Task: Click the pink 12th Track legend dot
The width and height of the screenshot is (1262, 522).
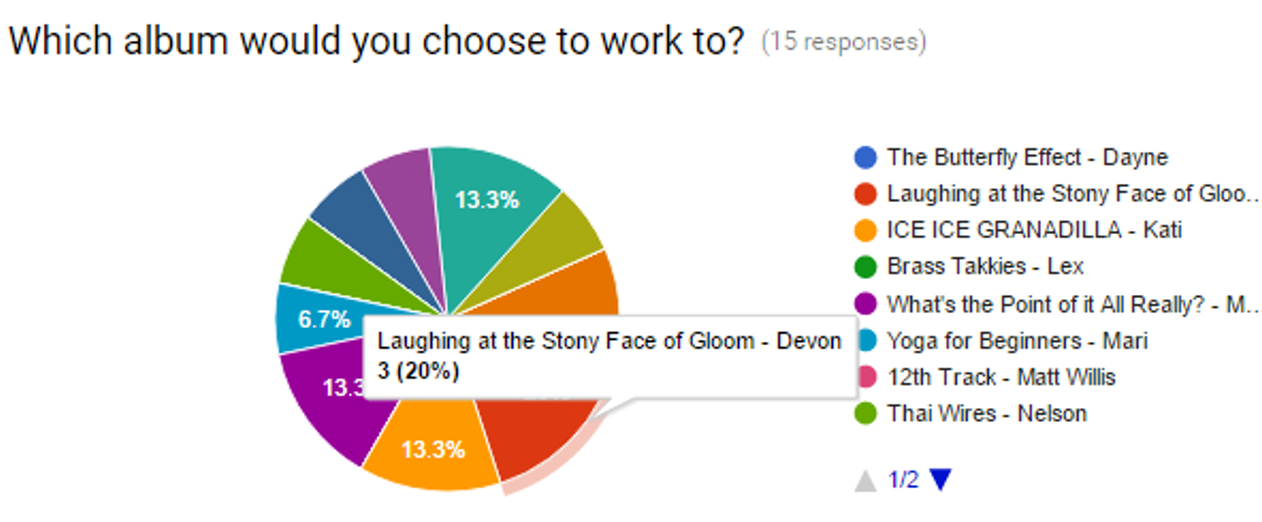Action: (x=865, y=377)
